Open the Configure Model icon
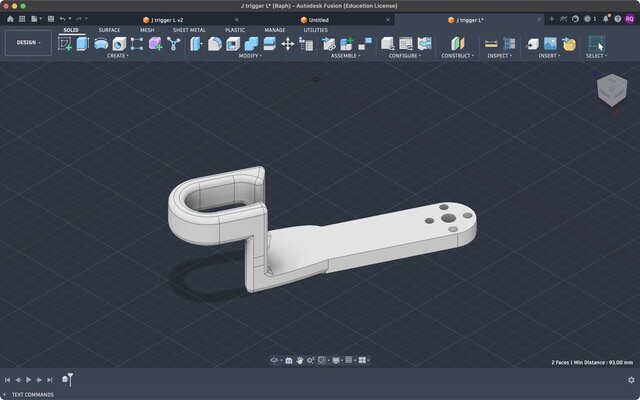Viewport: 640px width, 400px height. point(388,44)
